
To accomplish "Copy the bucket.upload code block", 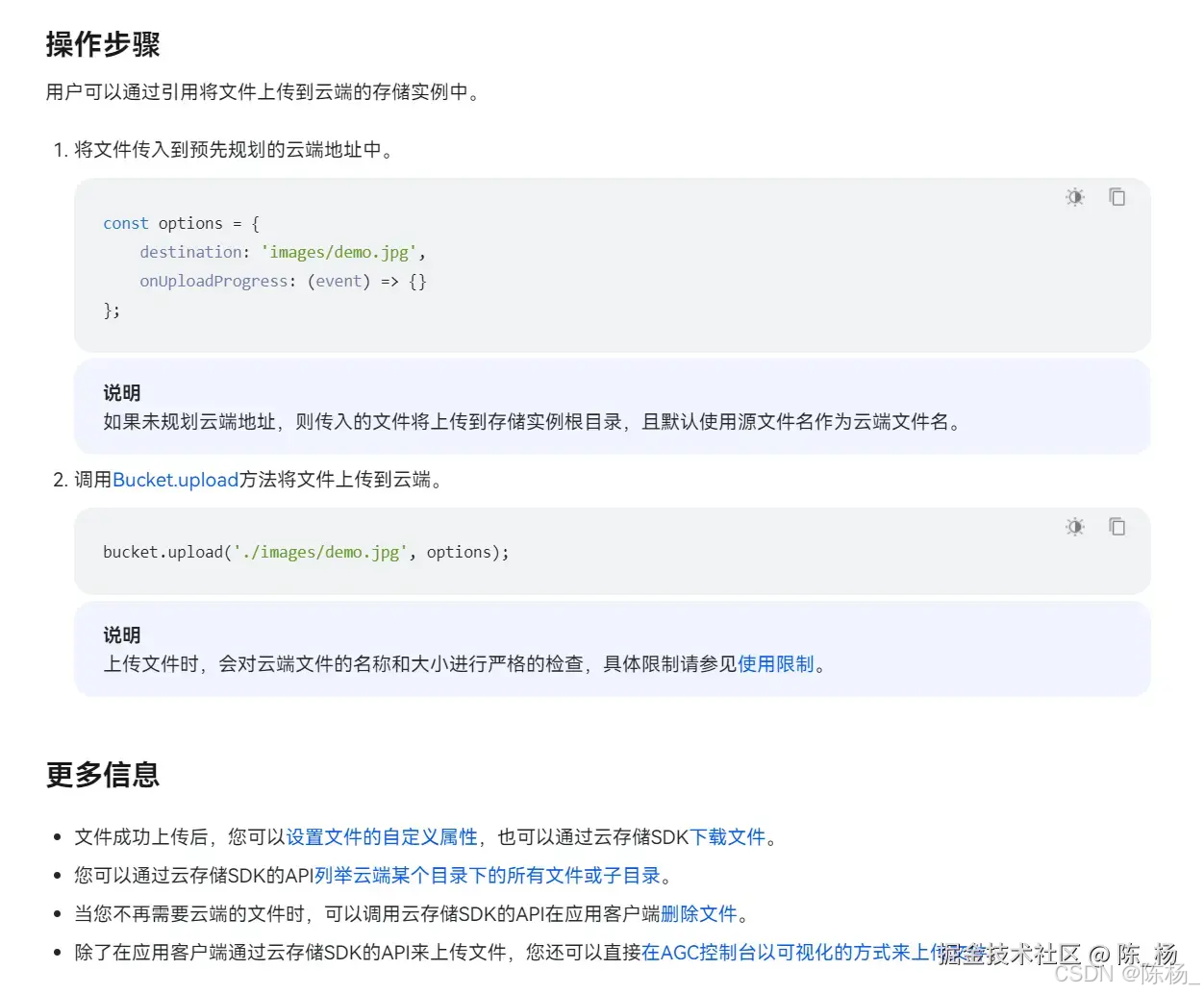I will (1117, 527).
